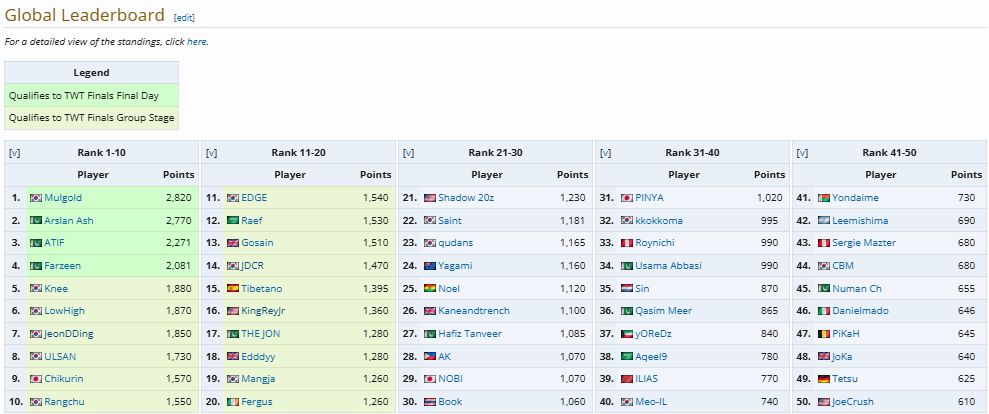Image resolution: width=989 pixels, height=414 pixels.
Task: Click the Peru flag next to Roynichi
Action: [627, 244]
